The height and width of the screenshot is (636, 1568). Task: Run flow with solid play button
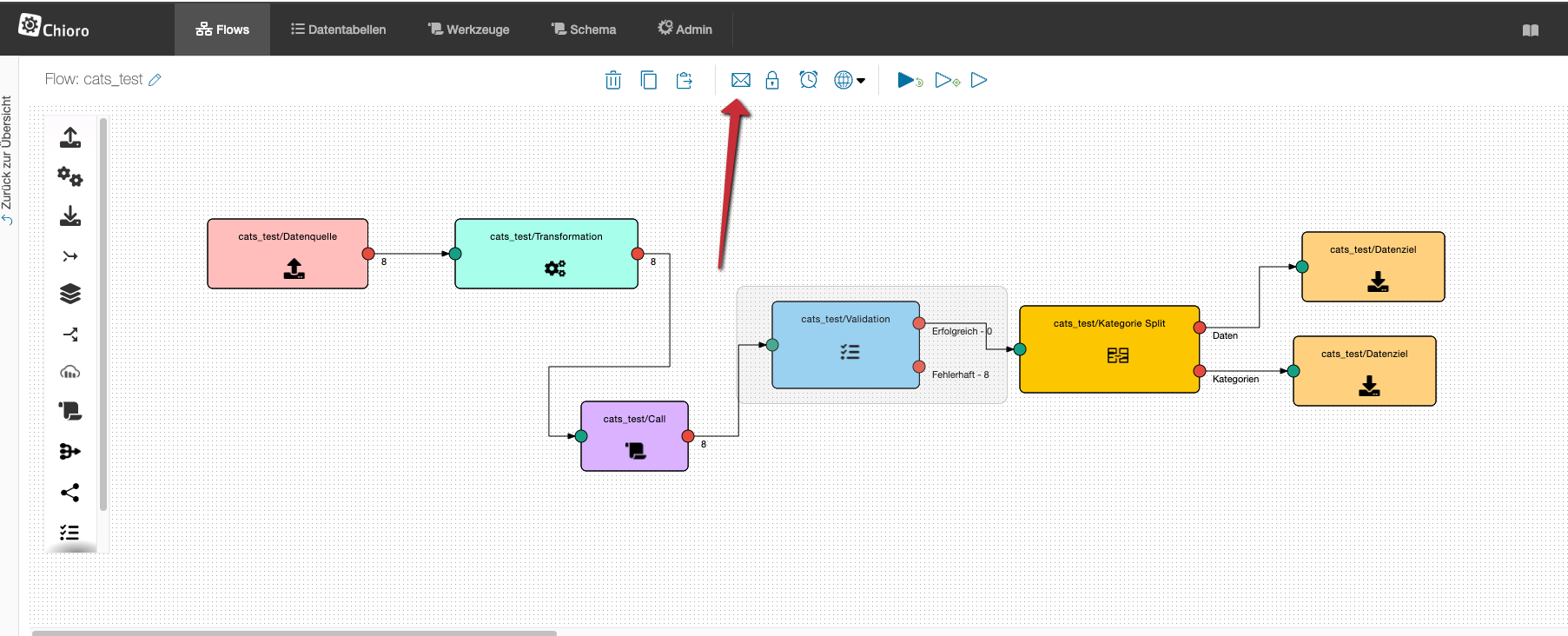click(x=909, y=80)
